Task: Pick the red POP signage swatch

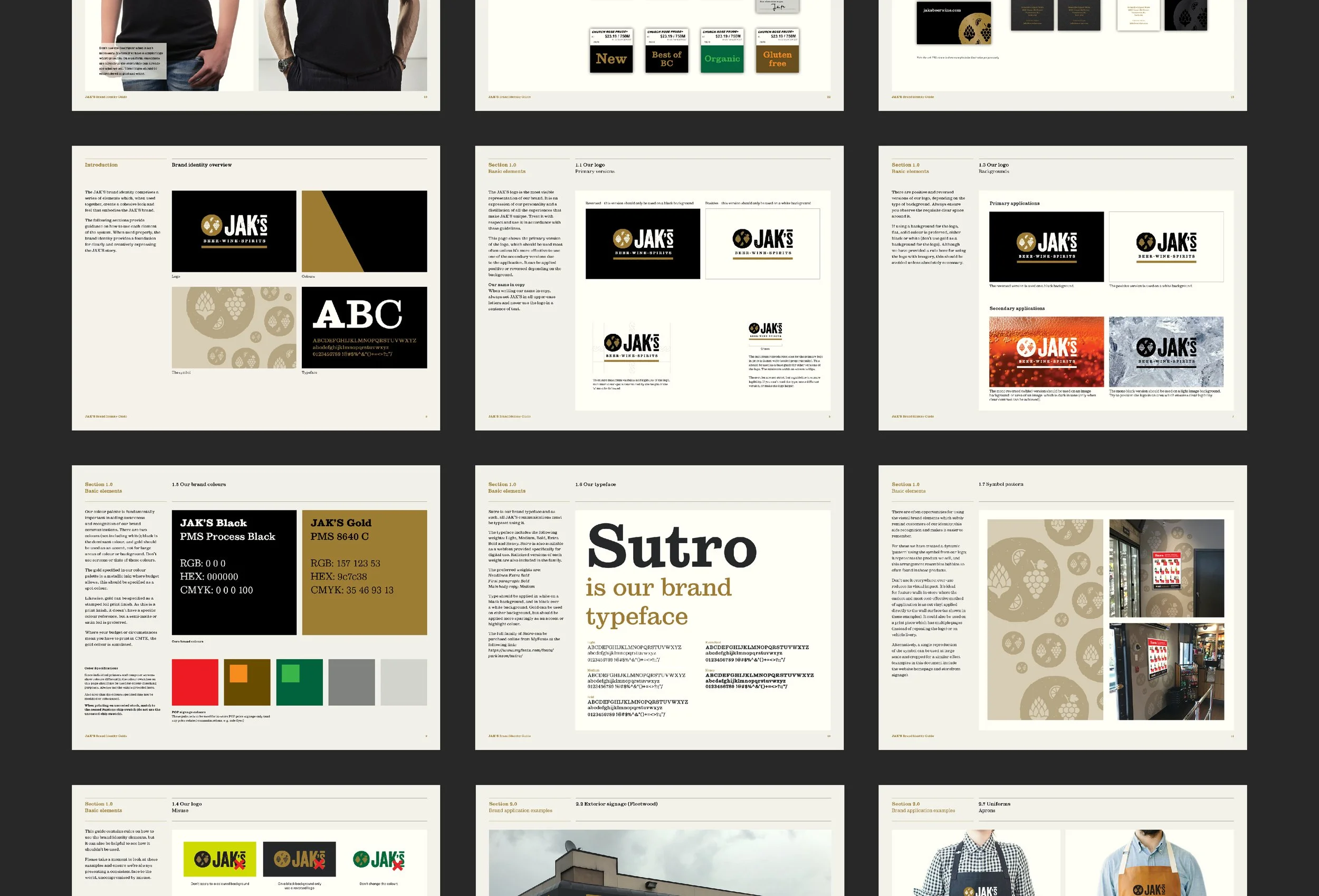Action: tap(195, 682)
